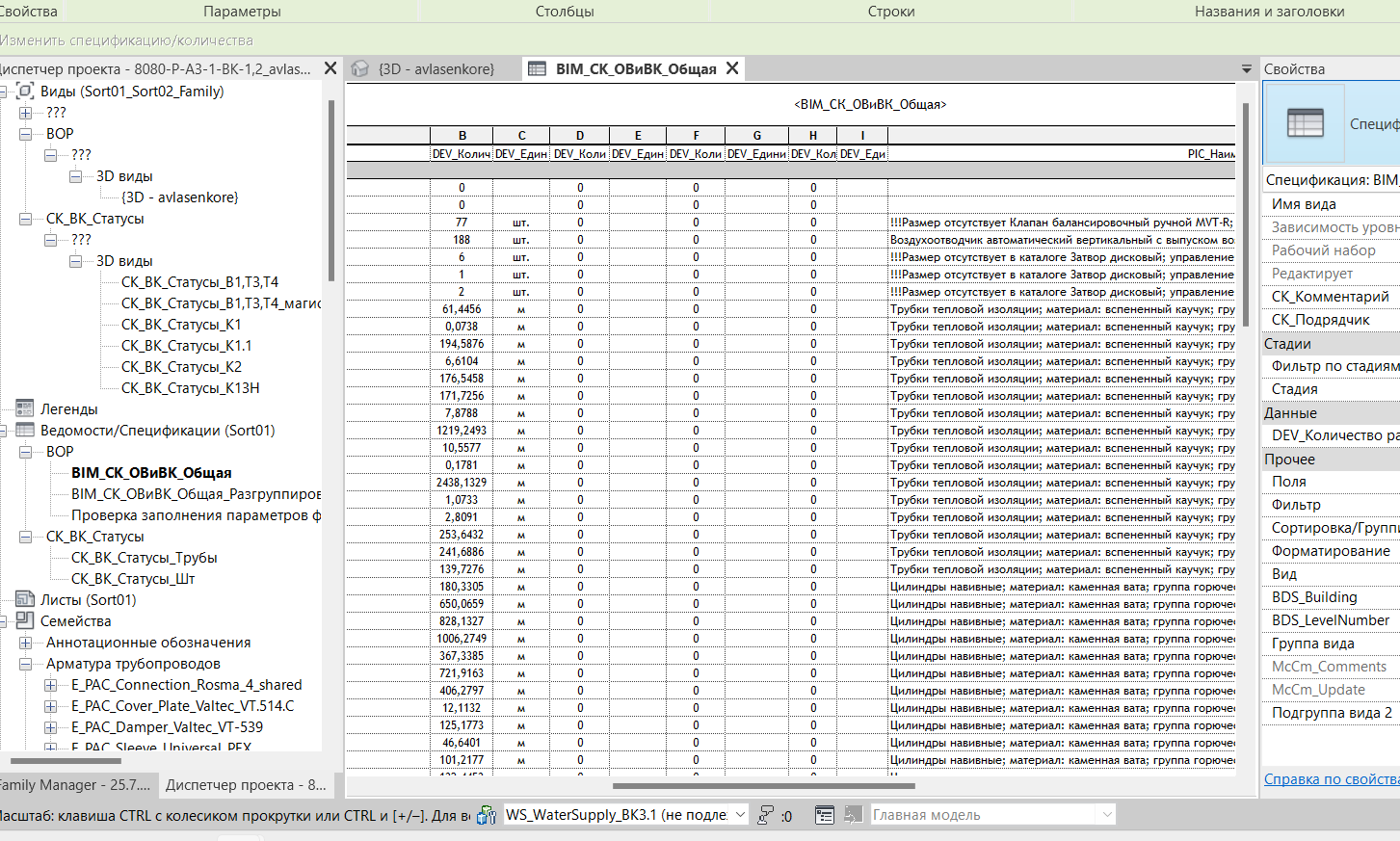Select view СК_ВК_Статусы_К2 in the tree
The image size is (1400, 841).
[181, 367]
